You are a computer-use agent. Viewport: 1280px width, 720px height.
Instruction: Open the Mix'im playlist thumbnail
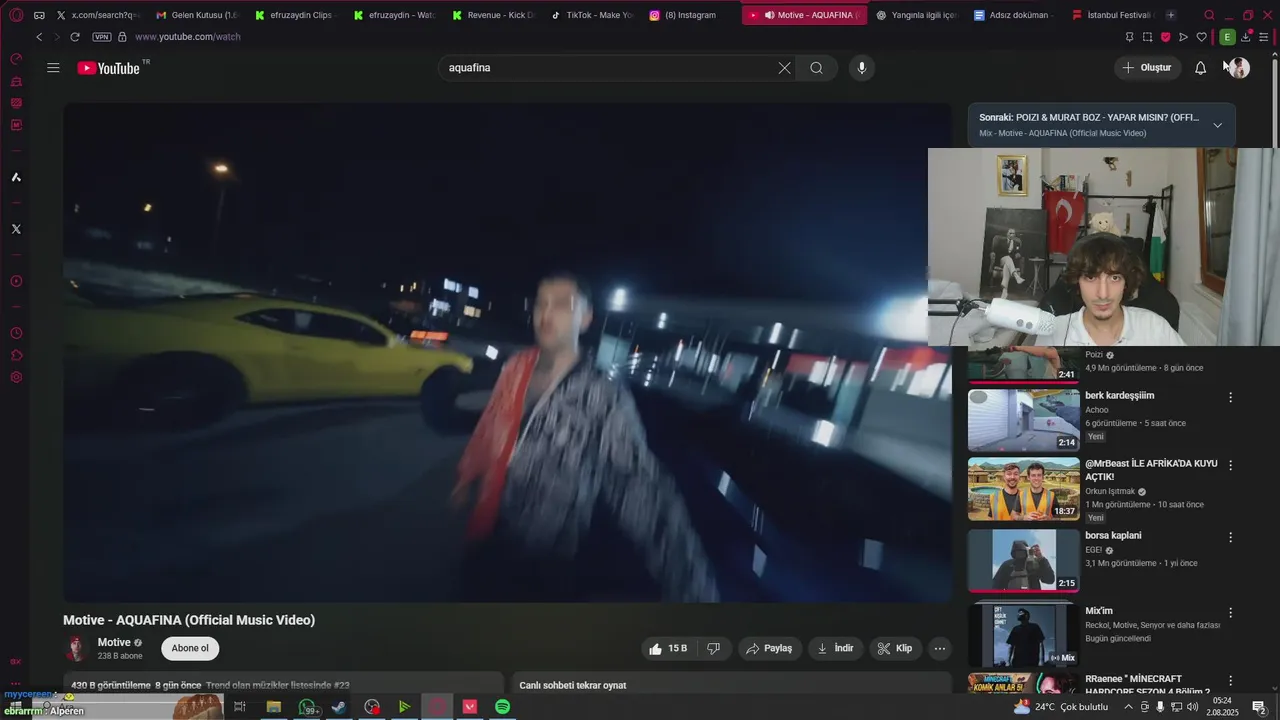1024,635
